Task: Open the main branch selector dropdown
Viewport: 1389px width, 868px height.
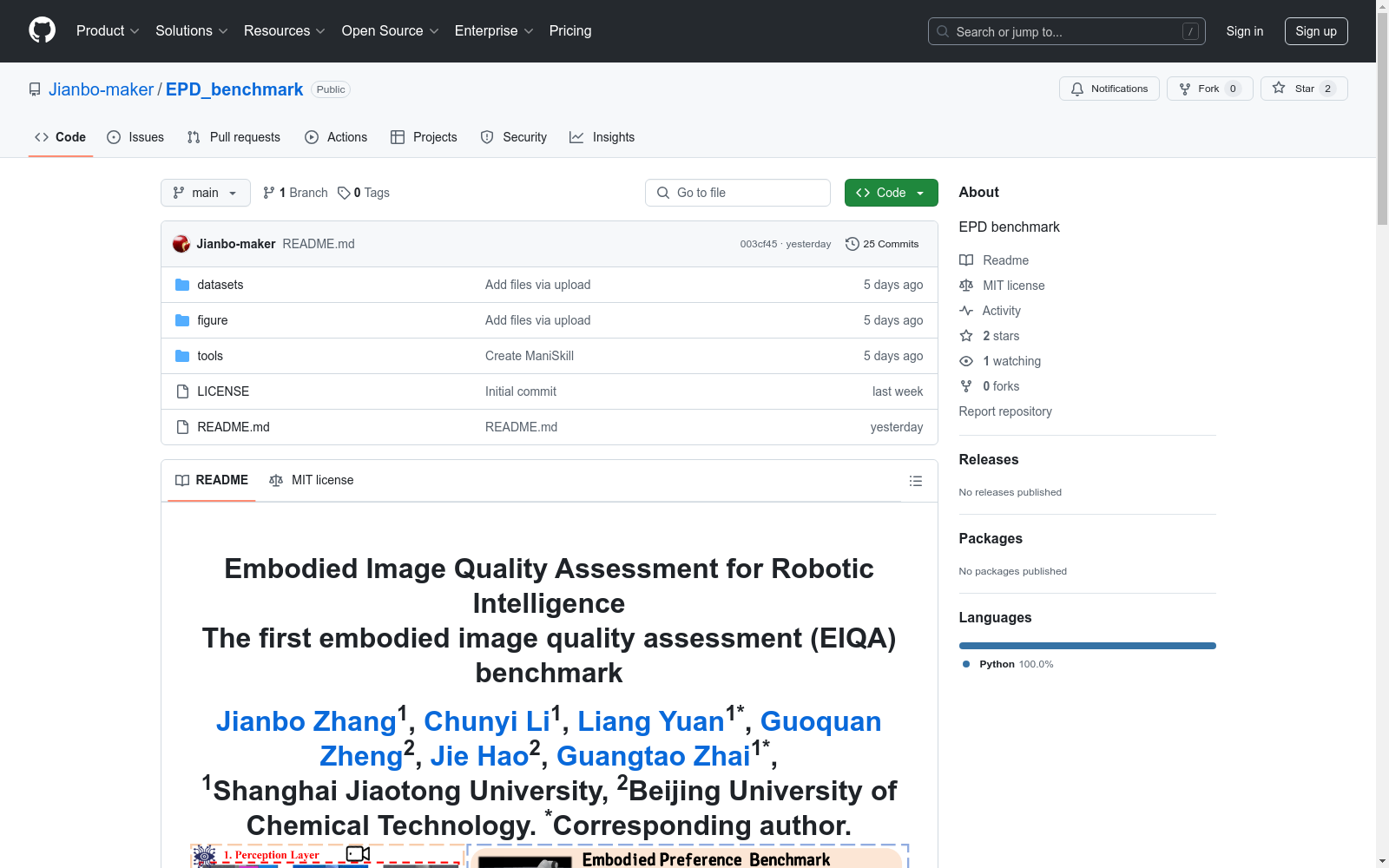Action: tap(206, 193)
